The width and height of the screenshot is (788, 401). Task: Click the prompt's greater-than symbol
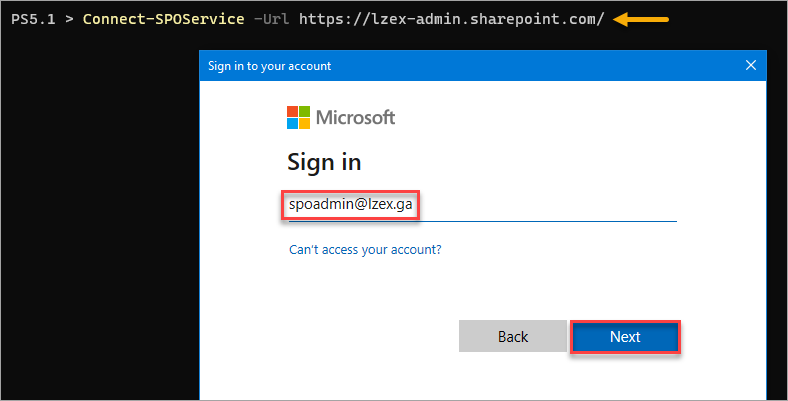(x=69, y=20)
